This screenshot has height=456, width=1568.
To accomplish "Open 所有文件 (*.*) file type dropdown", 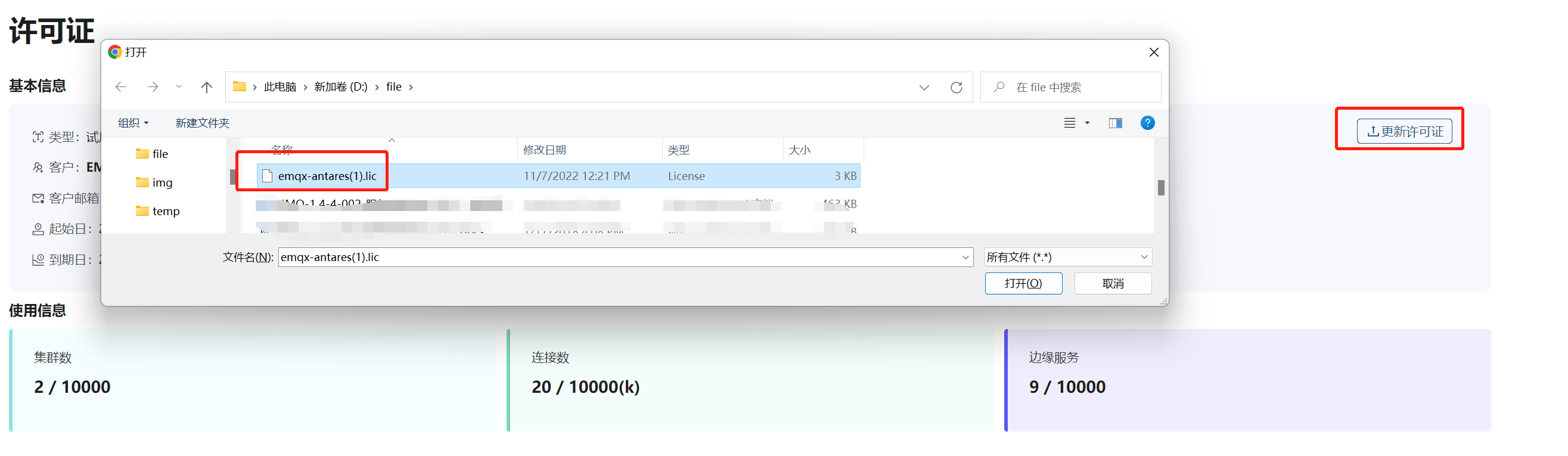I will pyautogui.click(x=1067, y=257).
